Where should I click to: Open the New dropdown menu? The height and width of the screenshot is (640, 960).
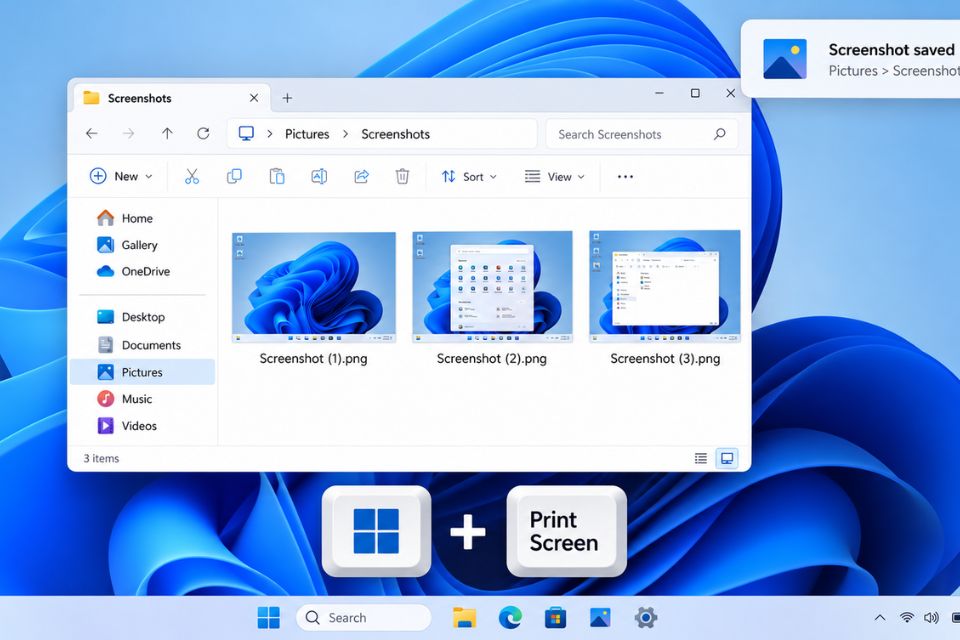pos(121,176)
